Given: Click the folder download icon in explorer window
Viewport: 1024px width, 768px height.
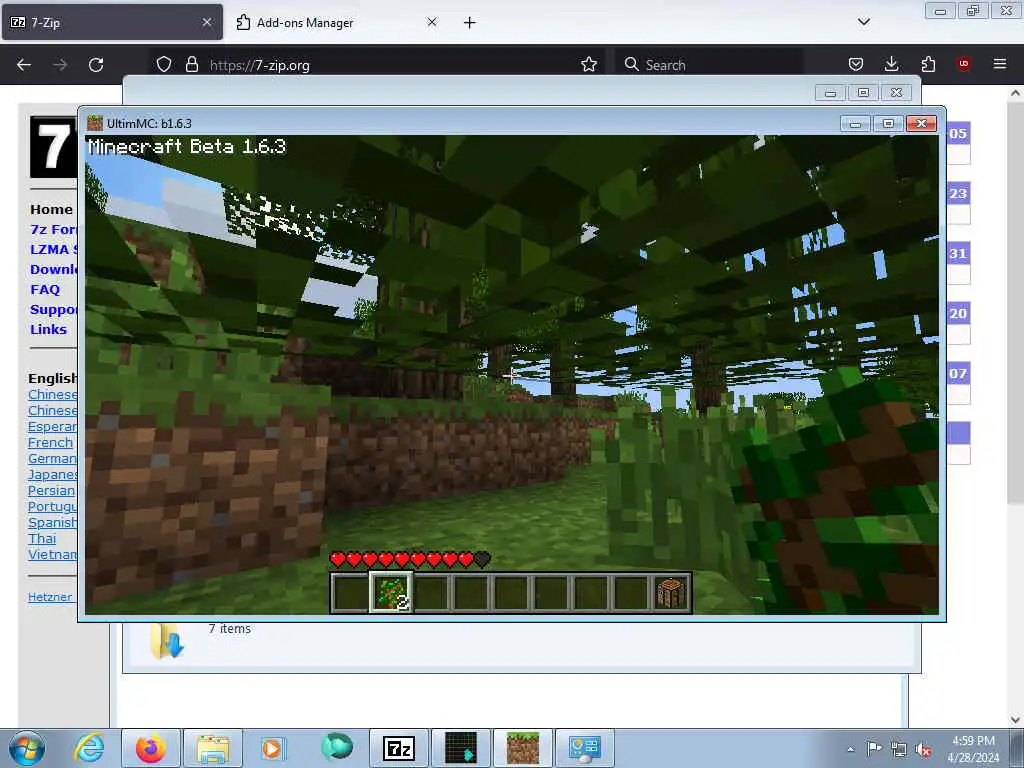Looking at the screenshot, I should click(167, 642).
